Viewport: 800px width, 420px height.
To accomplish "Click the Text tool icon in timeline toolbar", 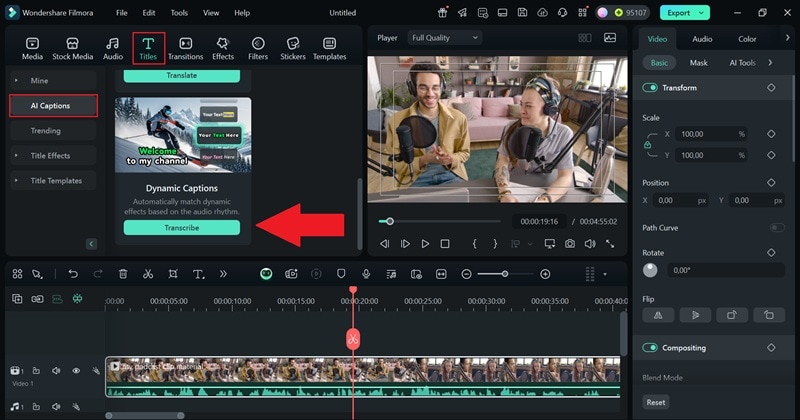I will click(x=198, y=274).
